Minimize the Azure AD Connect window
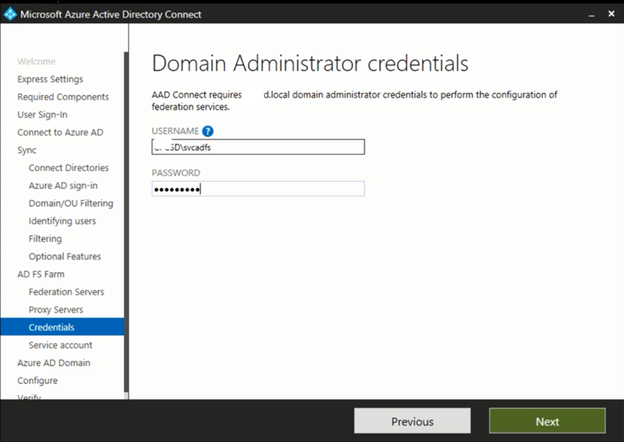Screen dimensions: 624x442 tap(591, 15)
